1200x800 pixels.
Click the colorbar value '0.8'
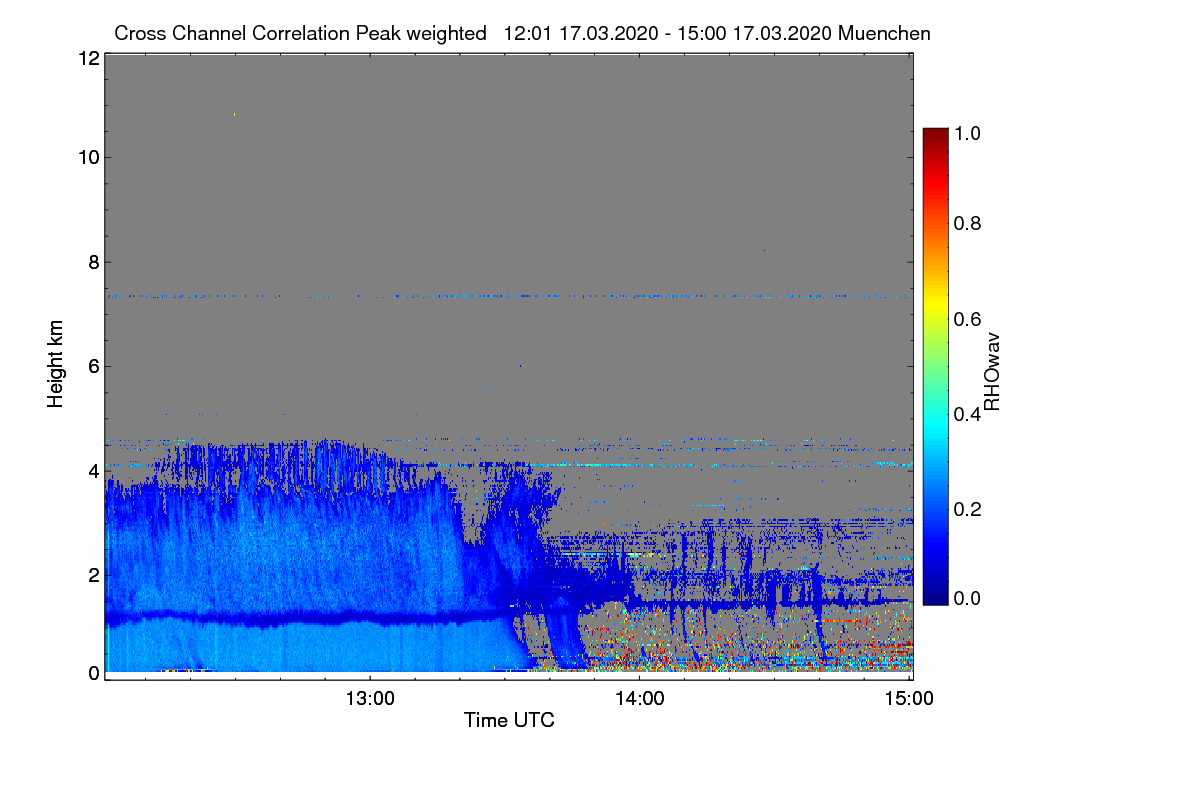pos(966,223)
